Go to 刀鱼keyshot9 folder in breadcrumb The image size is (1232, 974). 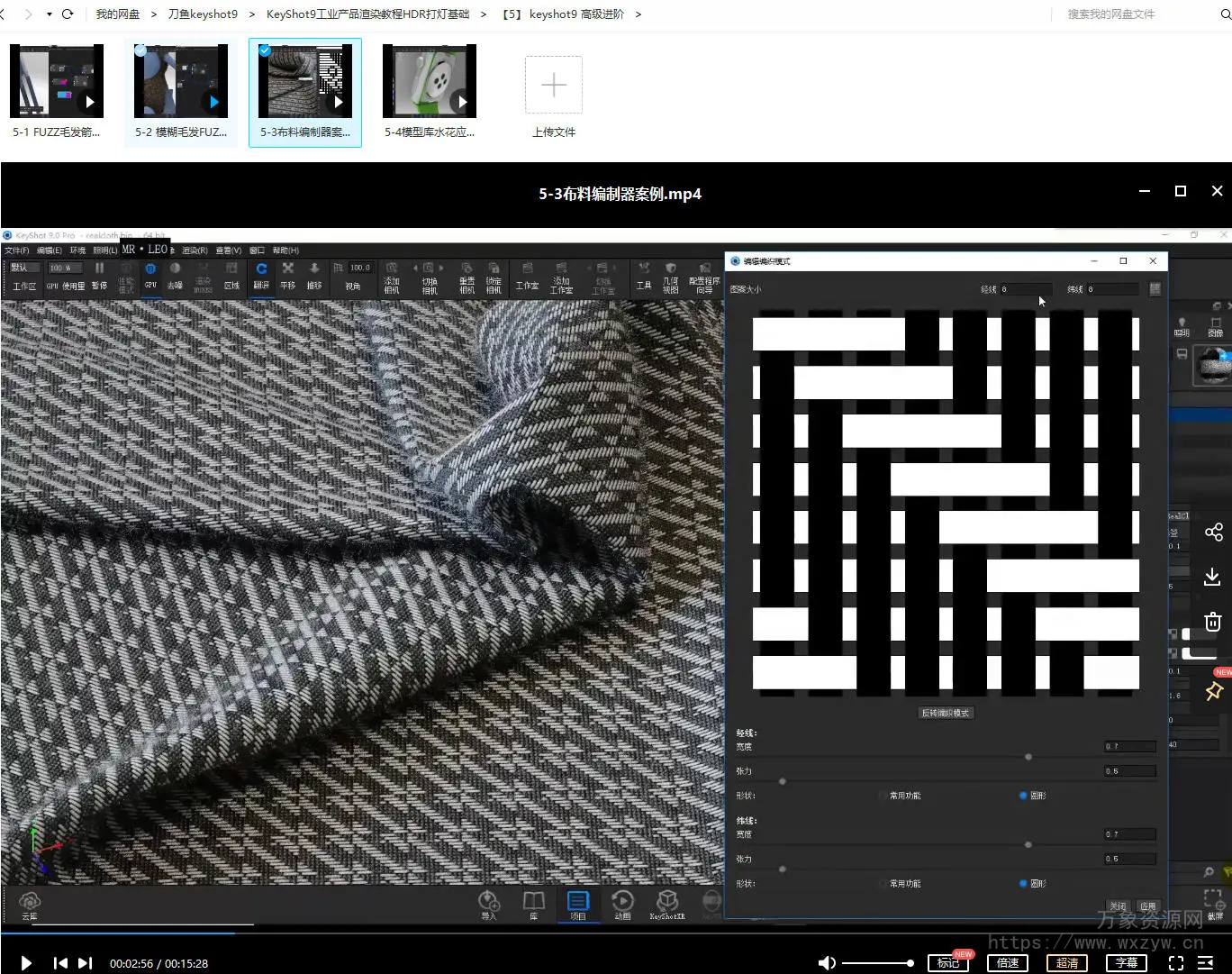coord(203,14)
